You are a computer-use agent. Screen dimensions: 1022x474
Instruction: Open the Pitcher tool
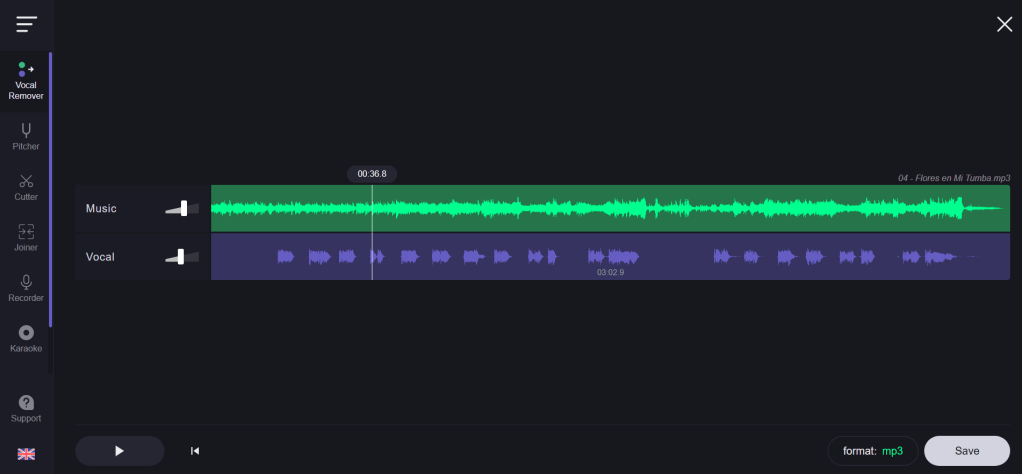26,136
